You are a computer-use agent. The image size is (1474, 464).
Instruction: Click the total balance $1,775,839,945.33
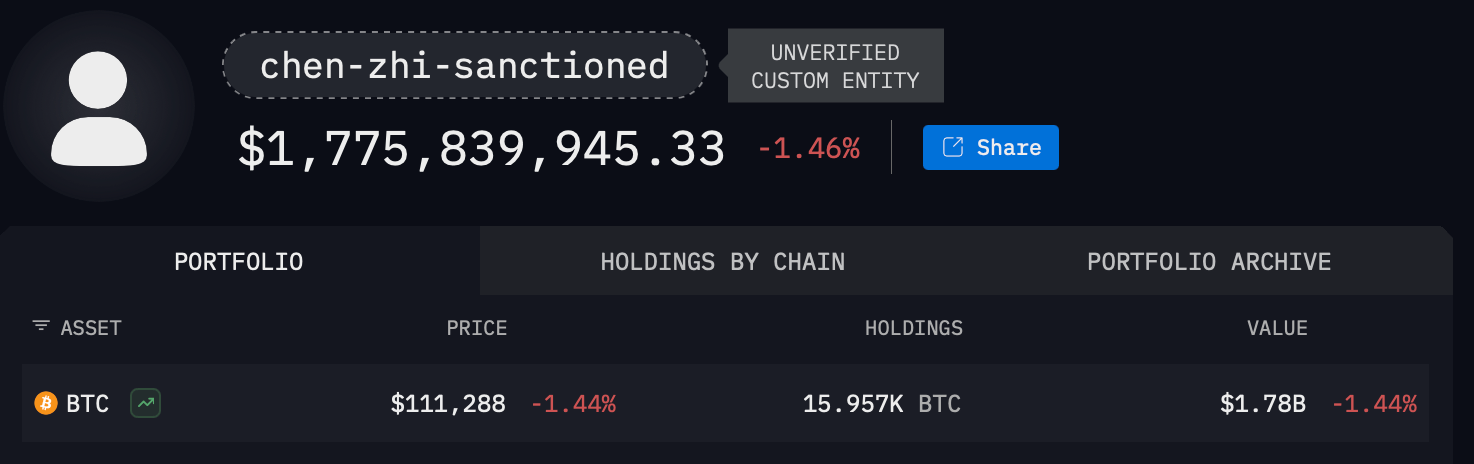click(x=481, y=148)
